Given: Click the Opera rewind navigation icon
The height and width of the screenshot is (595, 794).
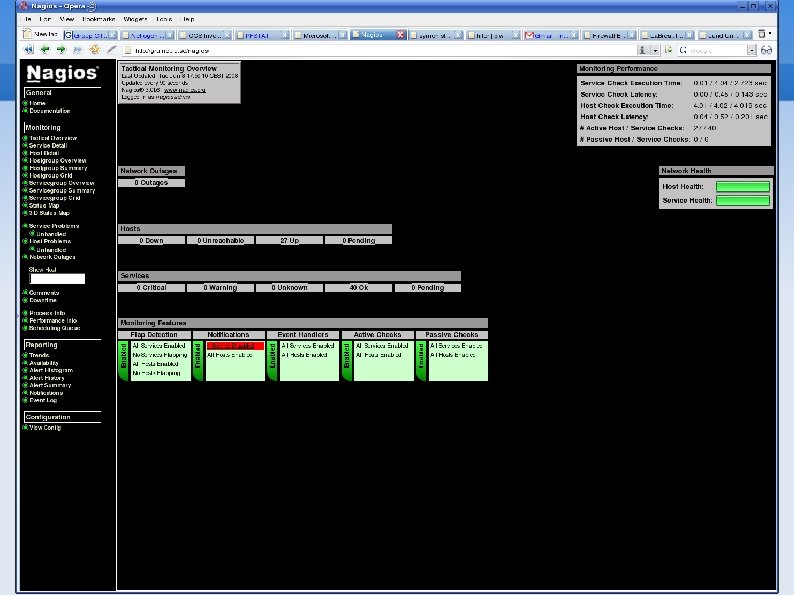Looking at the screenshot, I should tap(29, 50).
